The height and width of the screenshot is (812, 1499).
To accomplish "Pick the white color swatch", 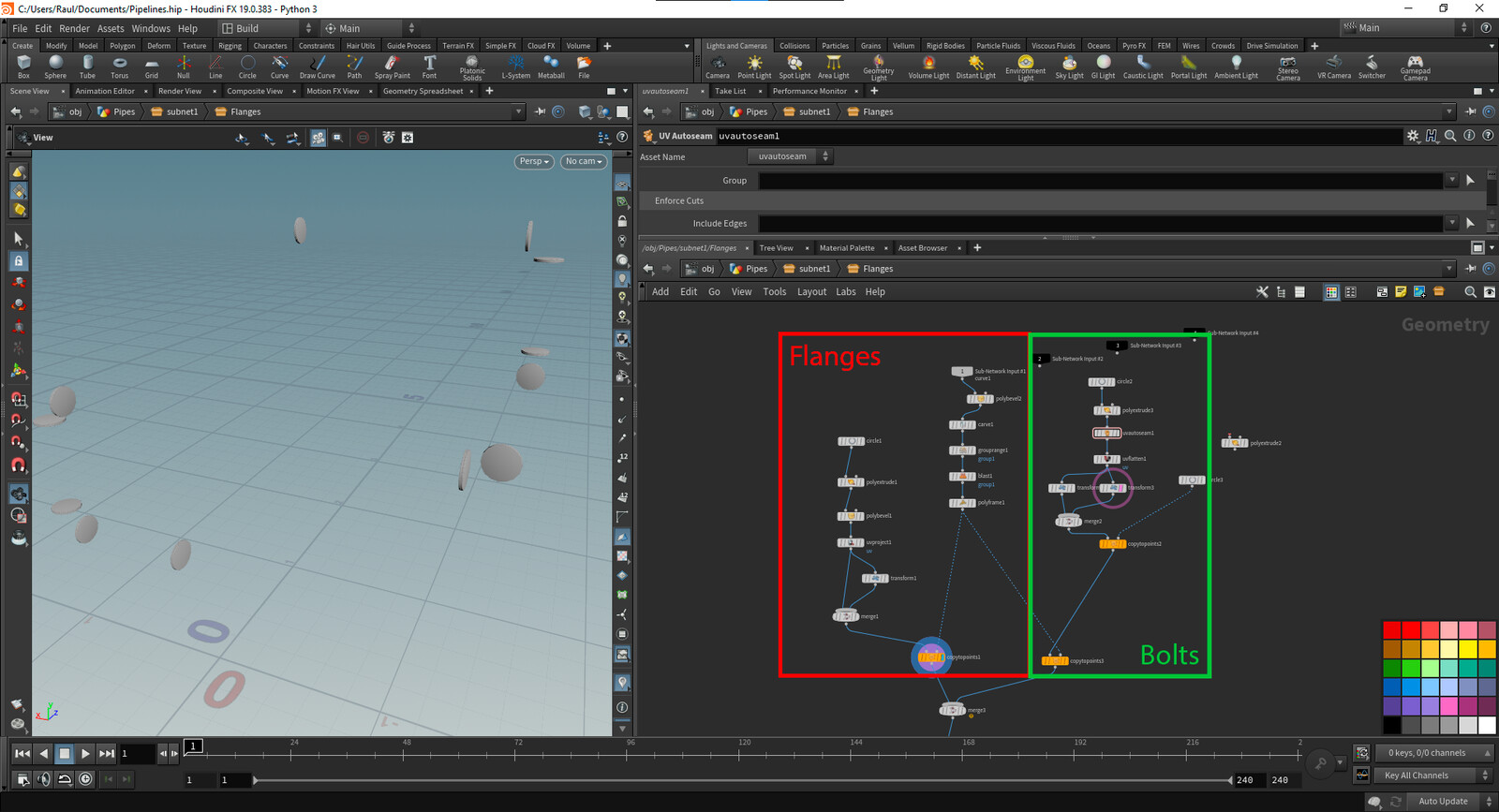I will tap(1487, 725).
